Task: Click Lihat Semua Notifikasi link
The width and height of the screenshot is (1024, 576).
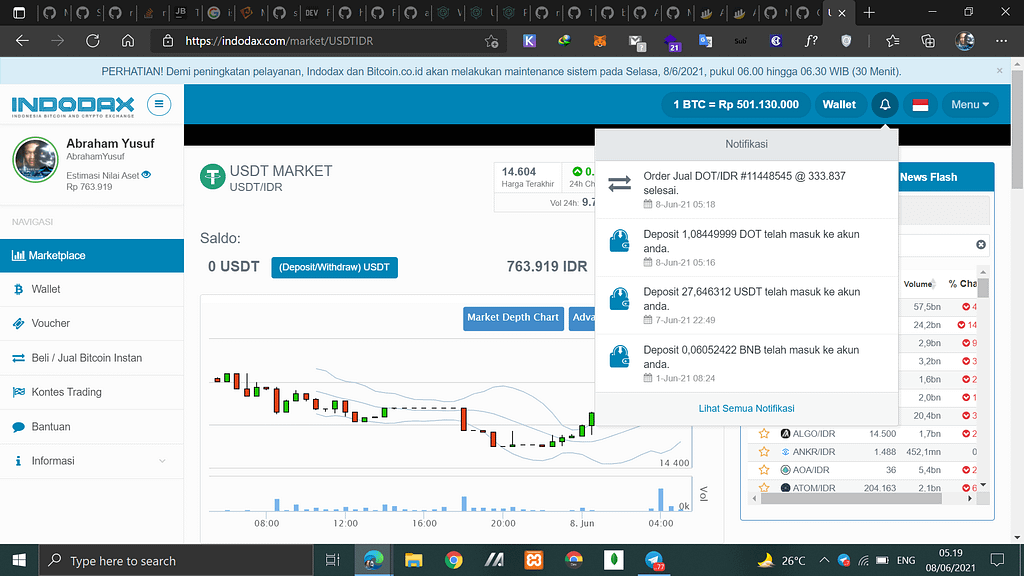Action: point(746,408)
